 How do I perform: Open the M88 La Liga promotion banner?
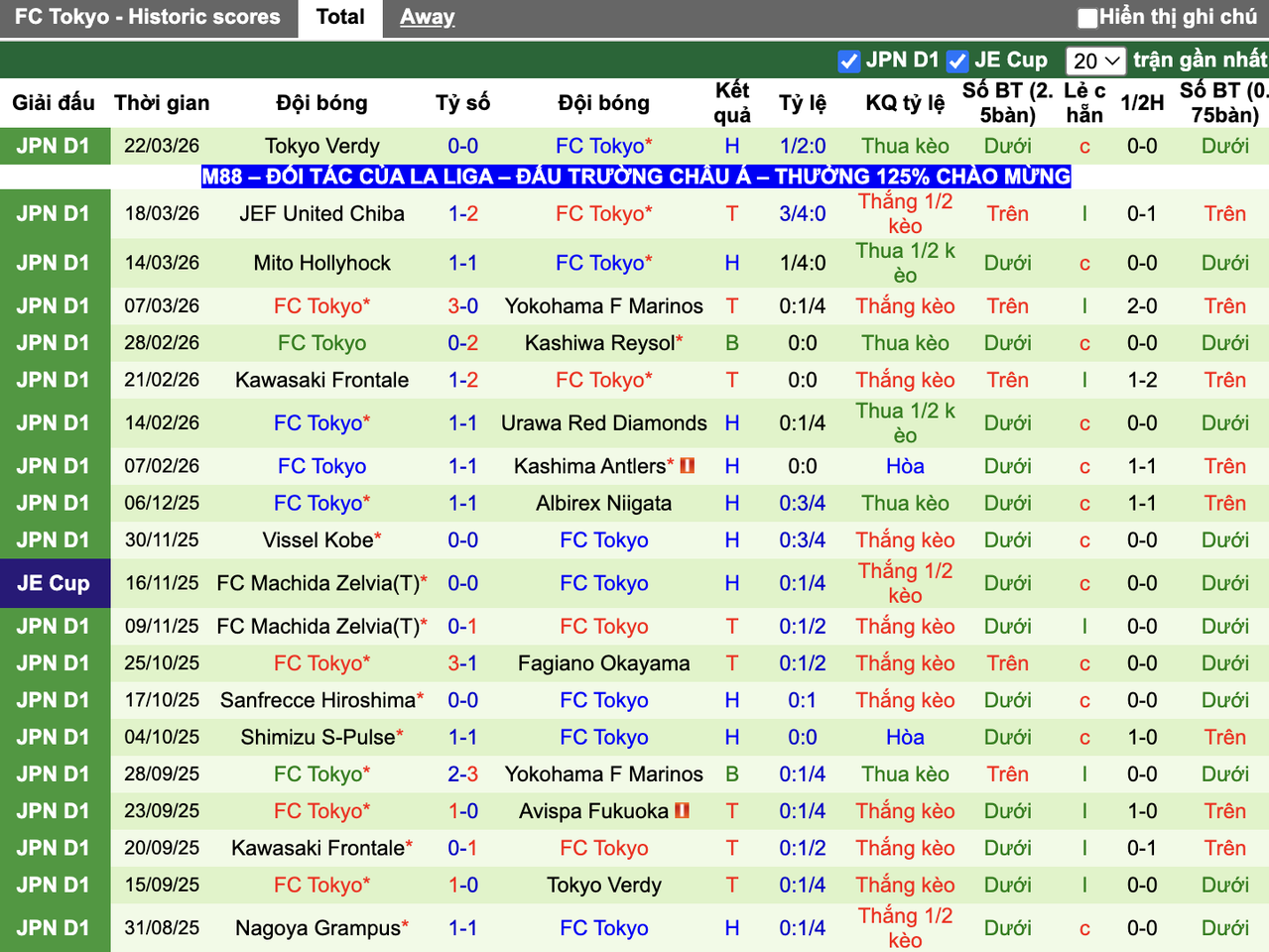coord(636,177)
